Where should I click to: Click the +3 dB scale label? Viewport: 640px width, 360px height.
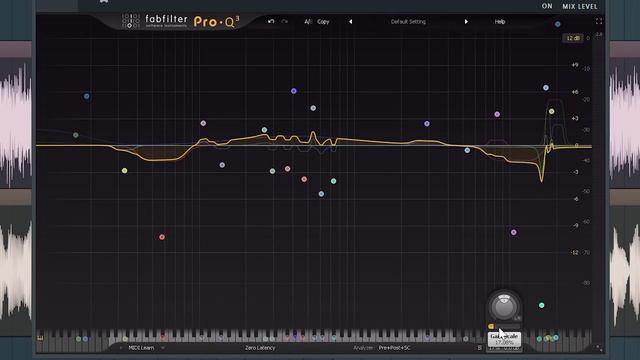(x=575, y=118)
